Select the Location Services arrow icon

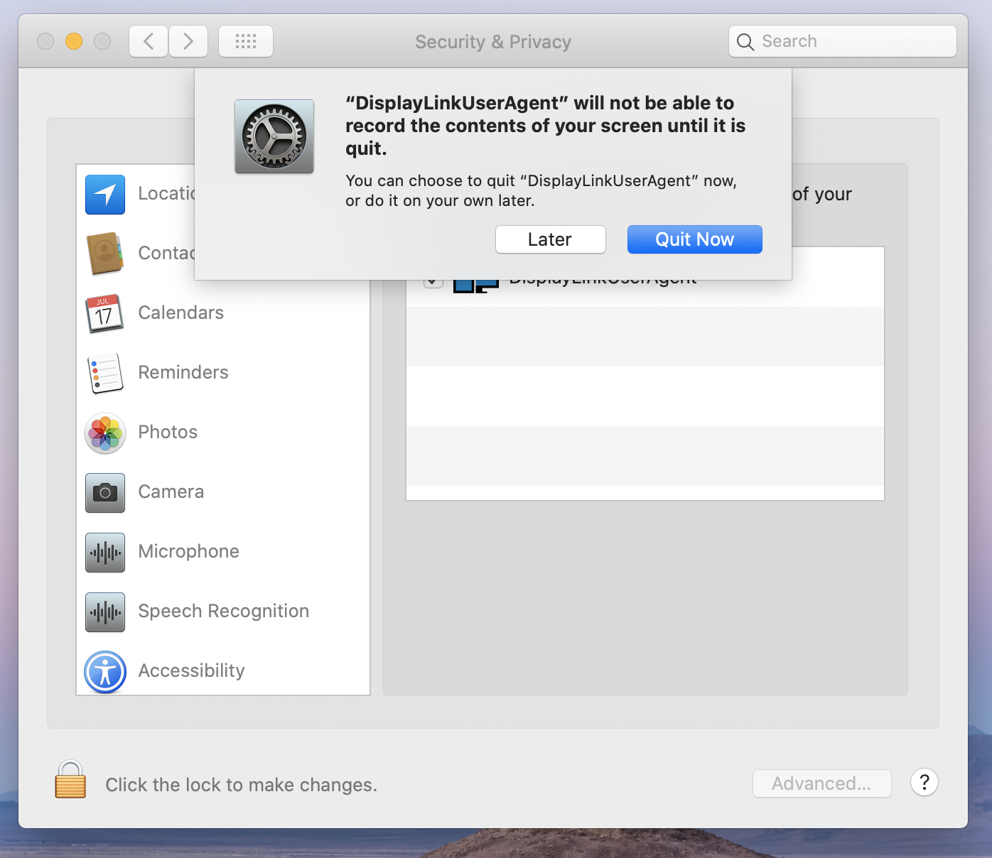pyautogui.click(x=105, y=194)
